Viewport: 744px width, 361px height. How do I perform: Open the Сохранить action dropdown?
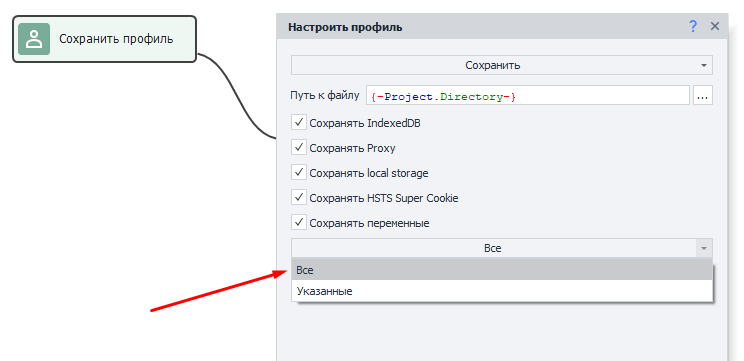[502, 65]
